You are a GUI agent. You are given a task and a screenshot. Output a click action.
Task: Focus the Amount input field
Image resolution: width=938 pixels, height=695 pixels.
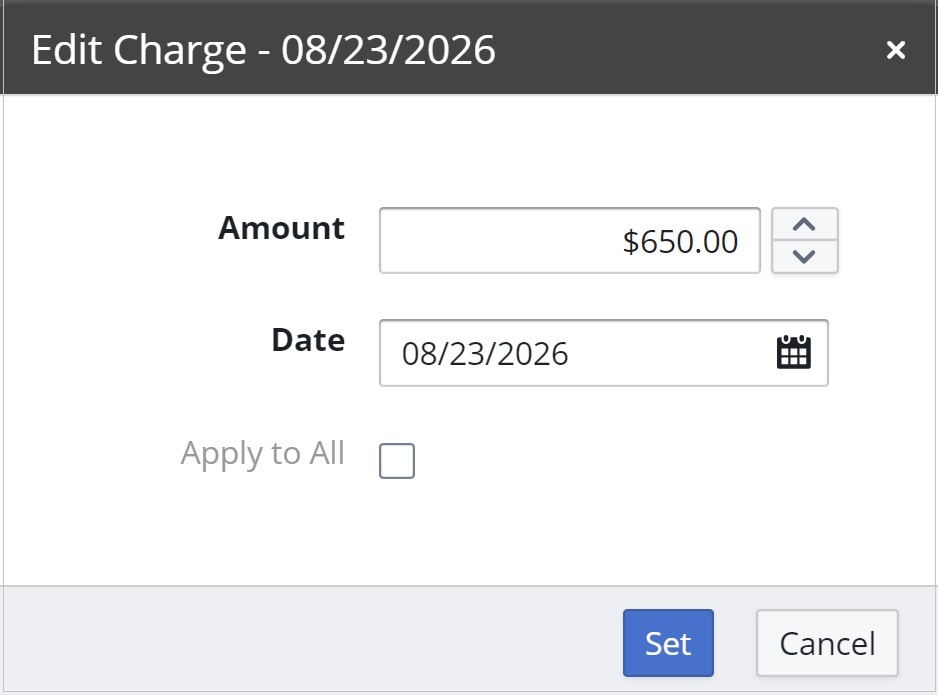570,240
